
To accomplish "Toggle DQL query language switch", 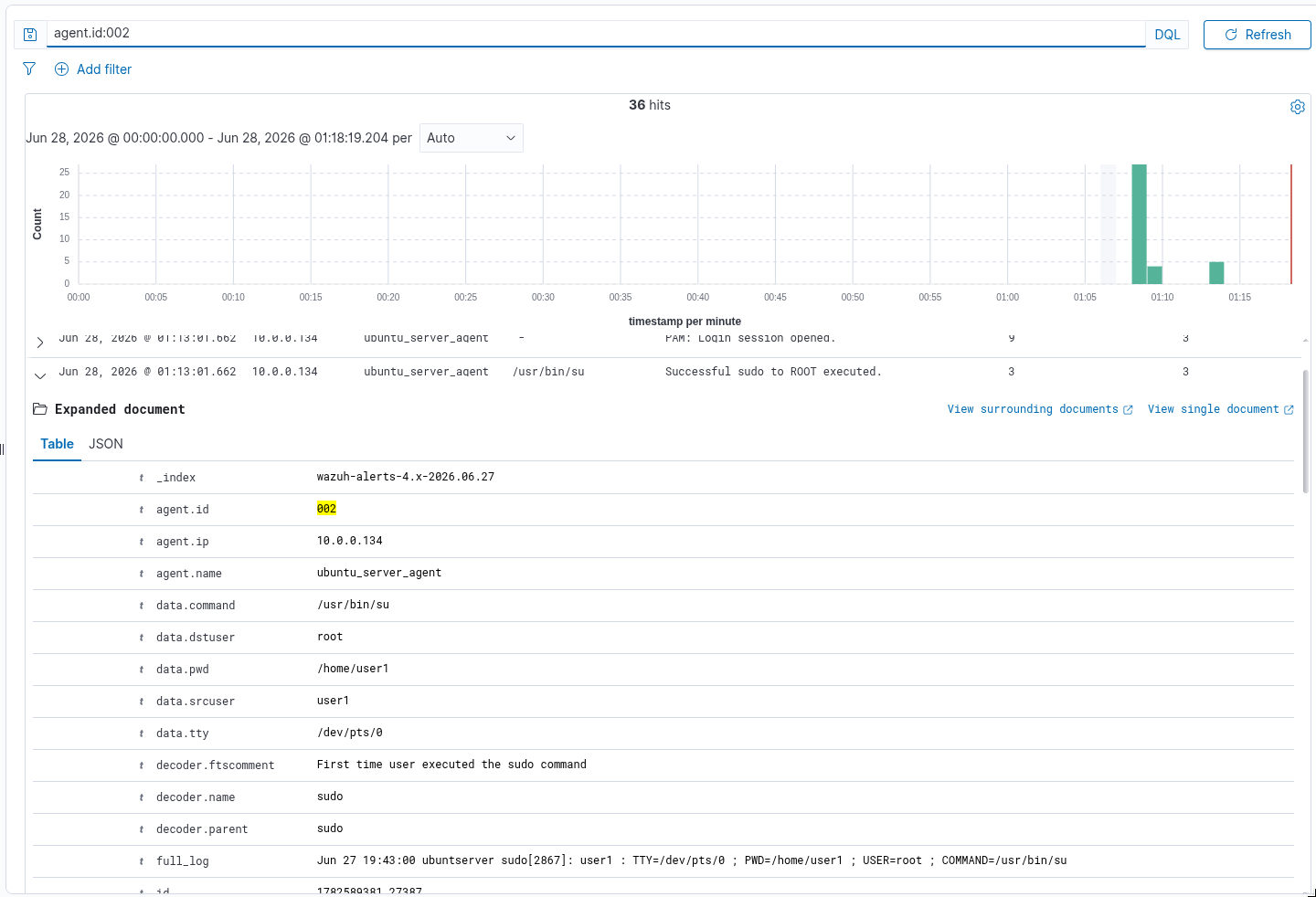I will 1167,35.
